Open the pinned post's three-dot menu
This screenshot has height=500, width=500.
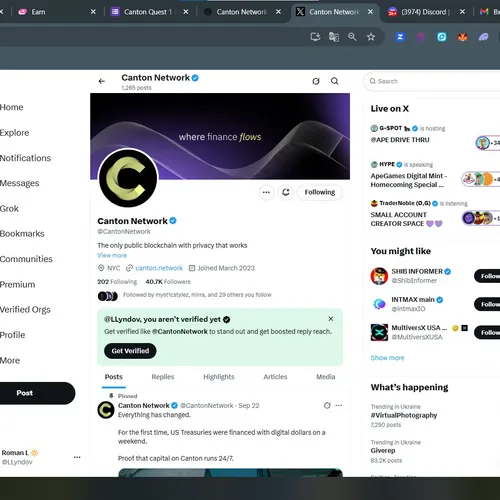pos(339,405)
